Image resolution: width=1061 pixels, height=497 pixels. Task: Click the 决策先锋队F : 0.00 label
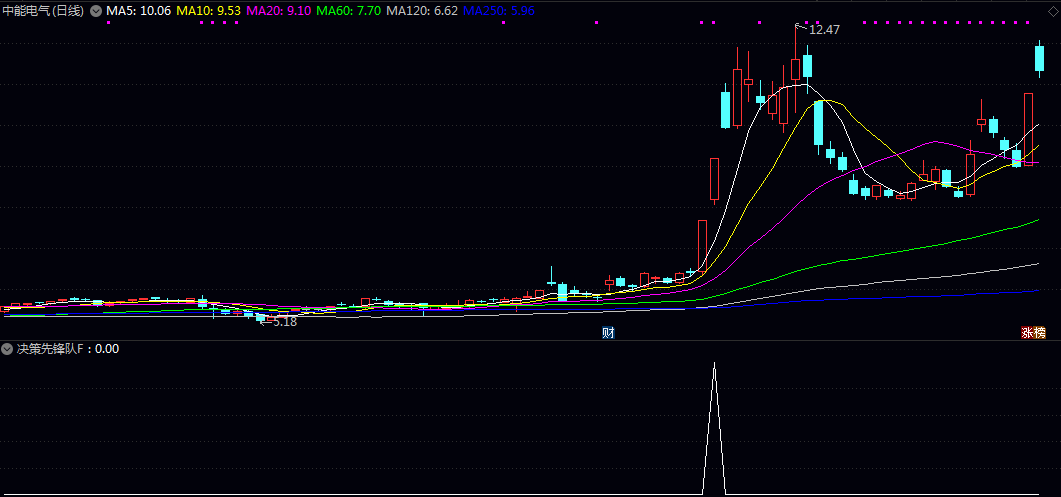[68, 349]
